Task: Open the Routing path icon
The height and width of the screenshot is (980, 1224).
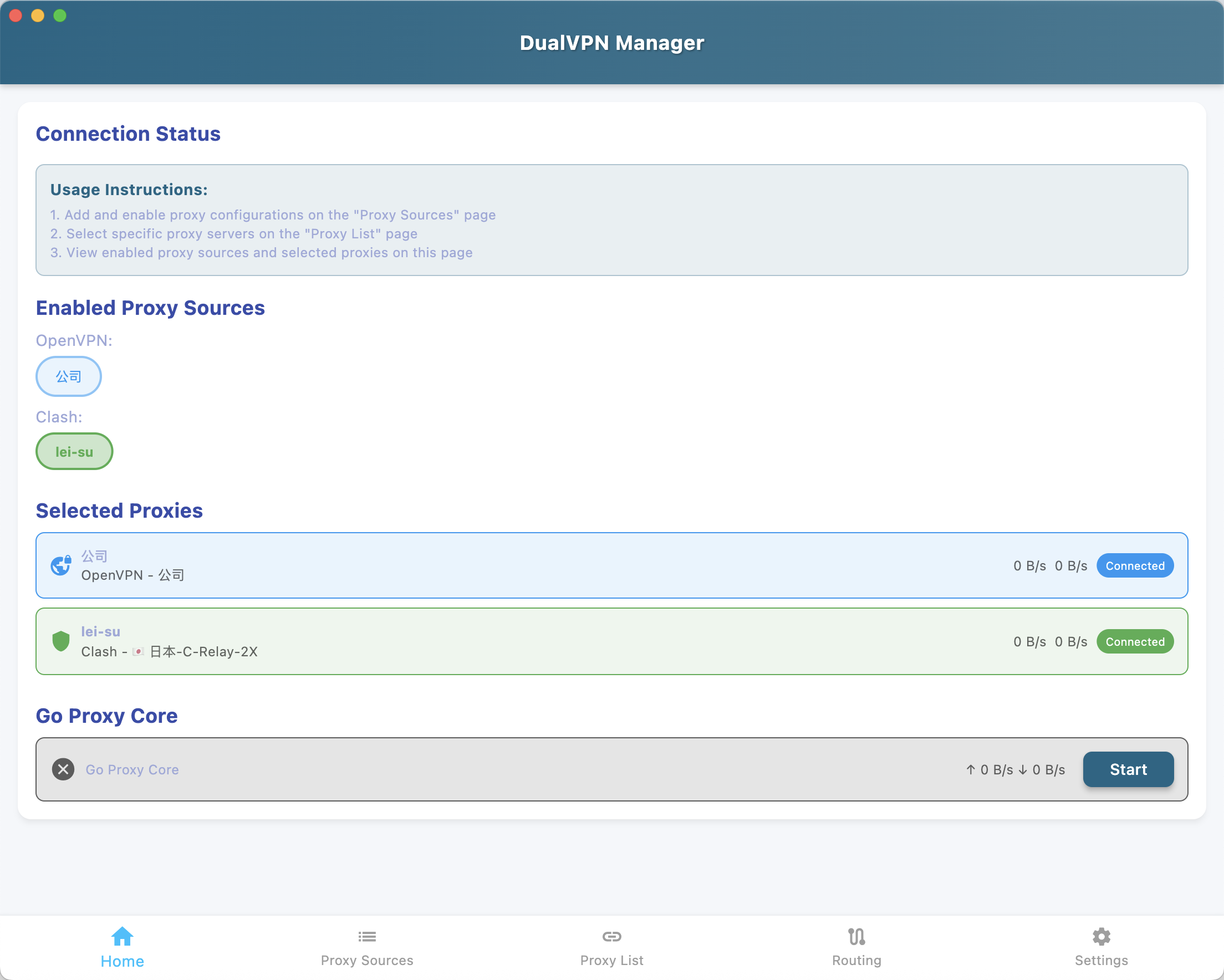Action: [856, 936]
